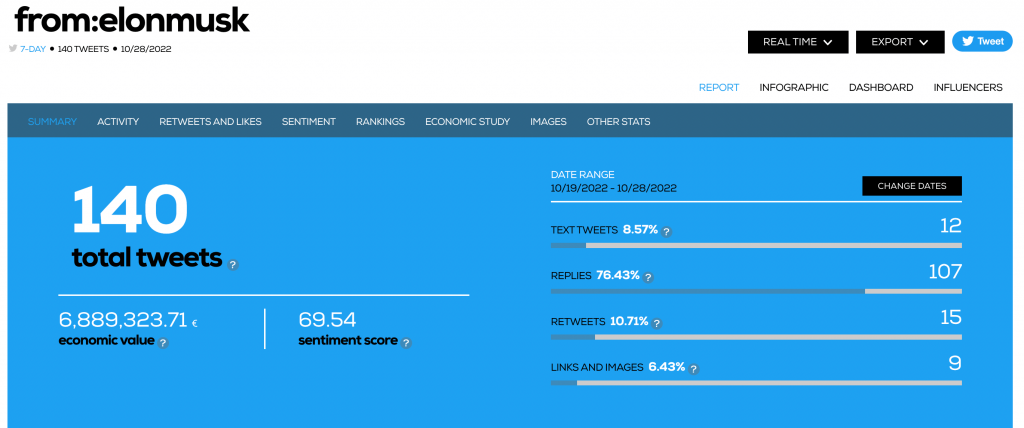Click the 69.54 sentiment score value
The image size is (1024, 428).
(x=327, y=320)
